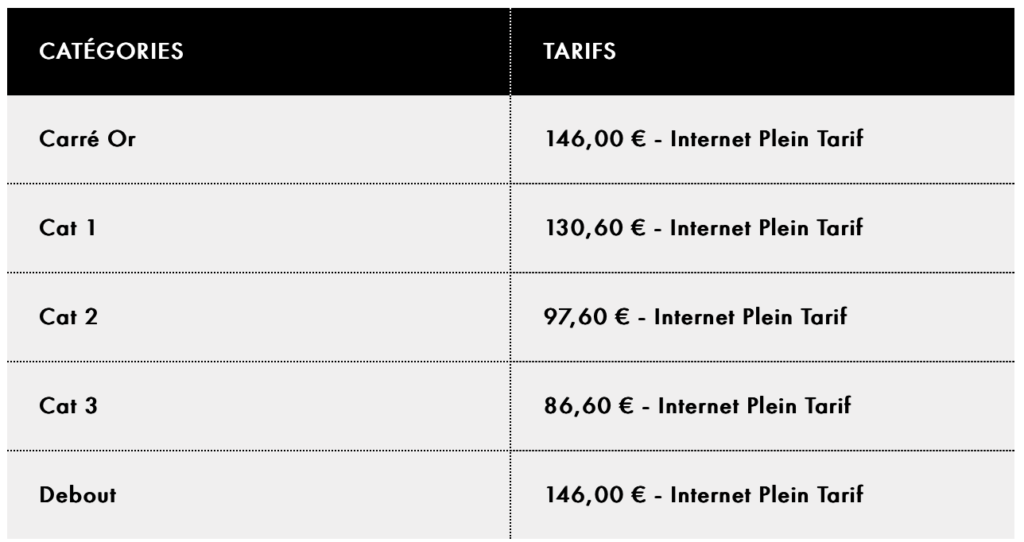Viewport: 1024px width, 542px height.
Task: Click the 130,60 € Internet Plein Tarif price
Action: (x=704, y=228)
